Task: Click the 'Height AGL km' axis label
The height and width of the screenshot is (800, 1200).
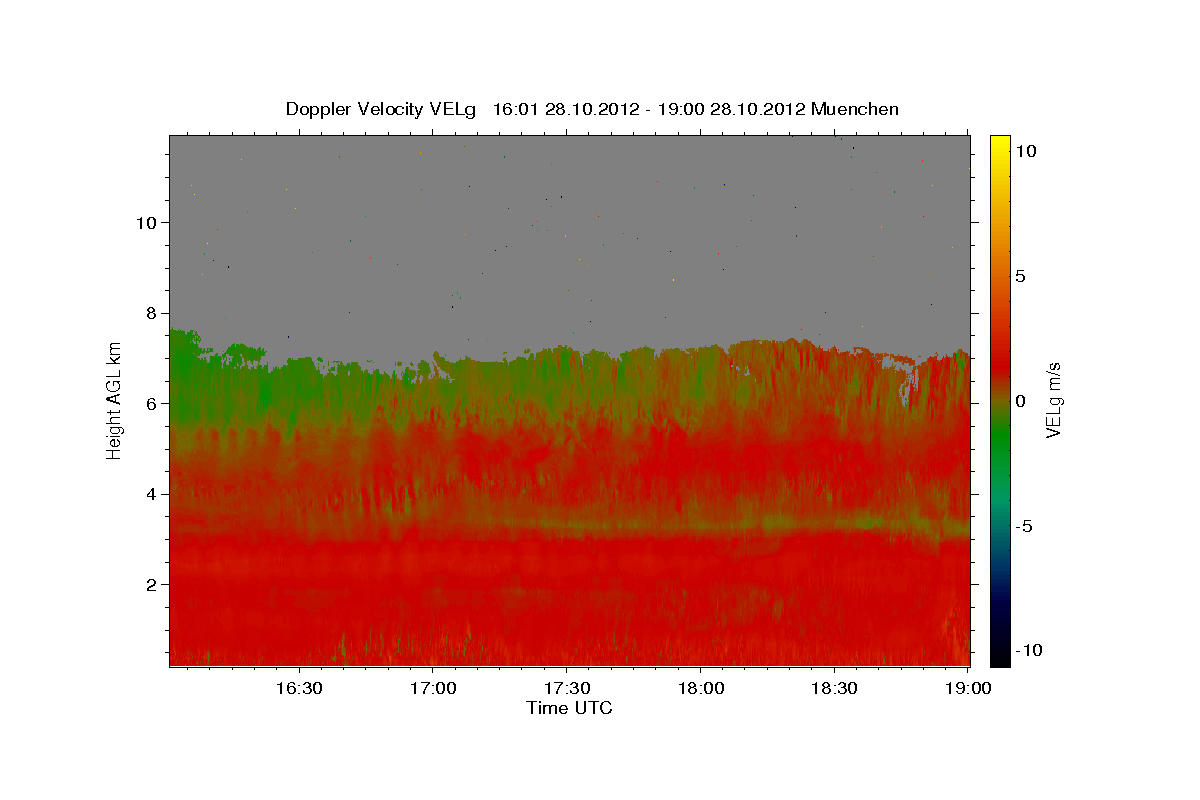Action: [114, 400]
